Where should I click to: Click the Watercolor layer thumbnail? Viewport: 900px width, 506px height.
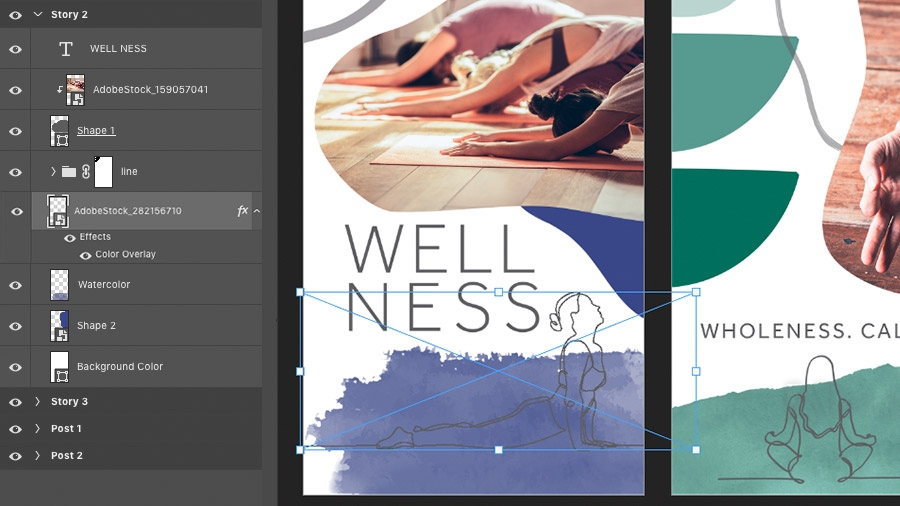pos(59,285)
